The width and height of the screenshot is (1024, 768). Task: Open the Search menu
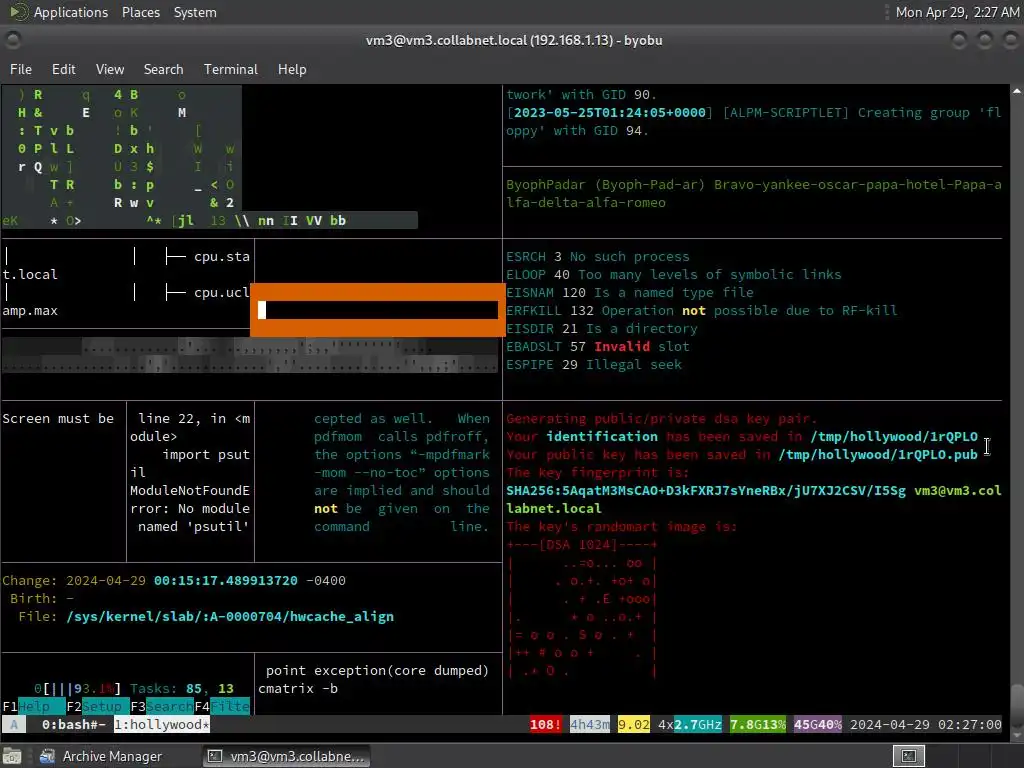163,69
